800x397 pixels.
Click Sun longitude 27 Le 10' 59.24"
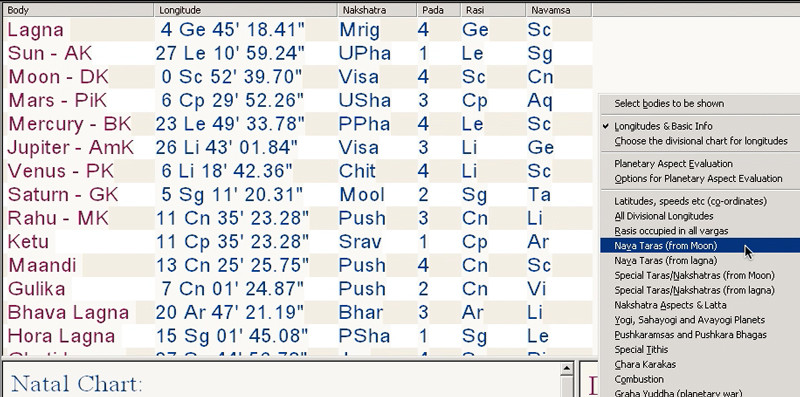tap(230, 53)
